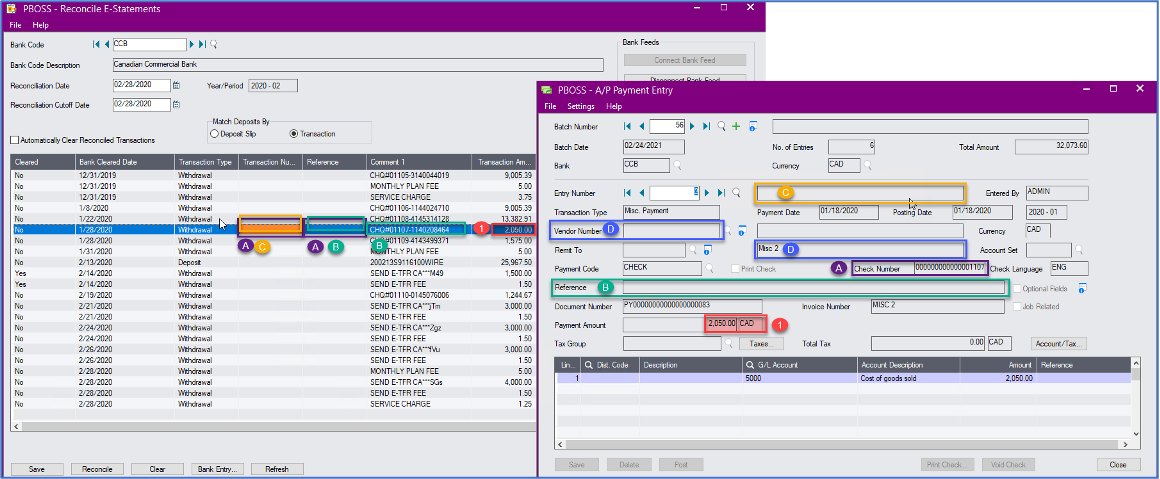Jump to last Batch Number
This screenshot has height=479, width=1160.
[707, 127]
